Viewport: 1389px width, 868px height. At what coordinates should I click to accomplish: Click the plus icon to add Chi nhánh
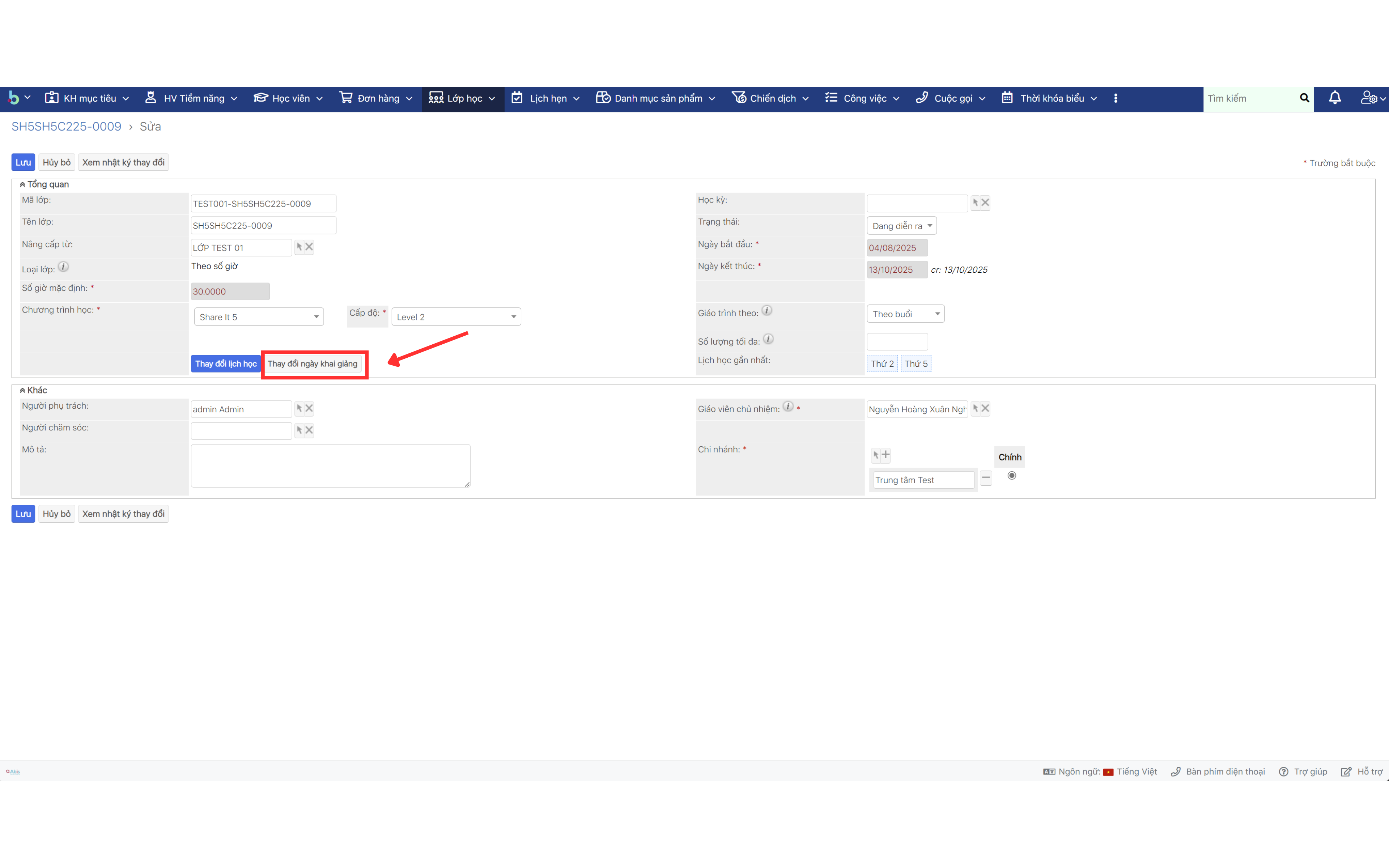pos(885,455)
